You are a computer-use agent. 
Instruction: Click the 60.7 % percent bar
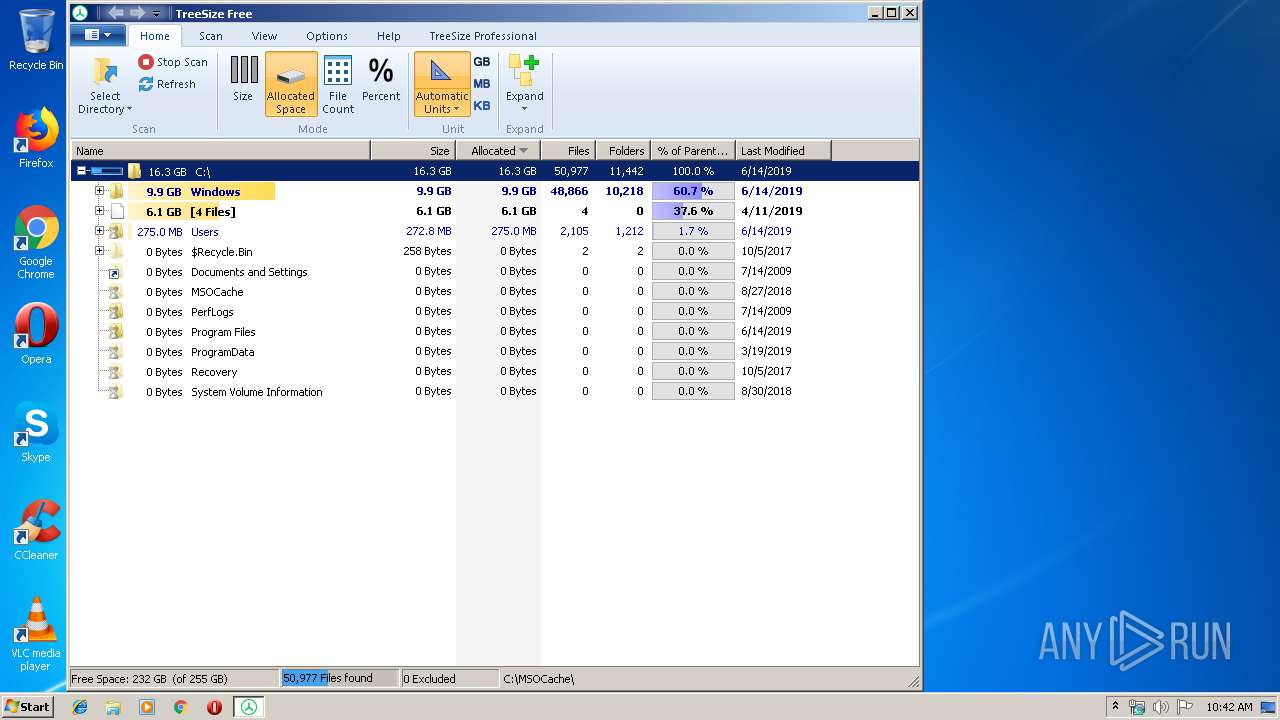pyautogui.click(x=693, y=191)
